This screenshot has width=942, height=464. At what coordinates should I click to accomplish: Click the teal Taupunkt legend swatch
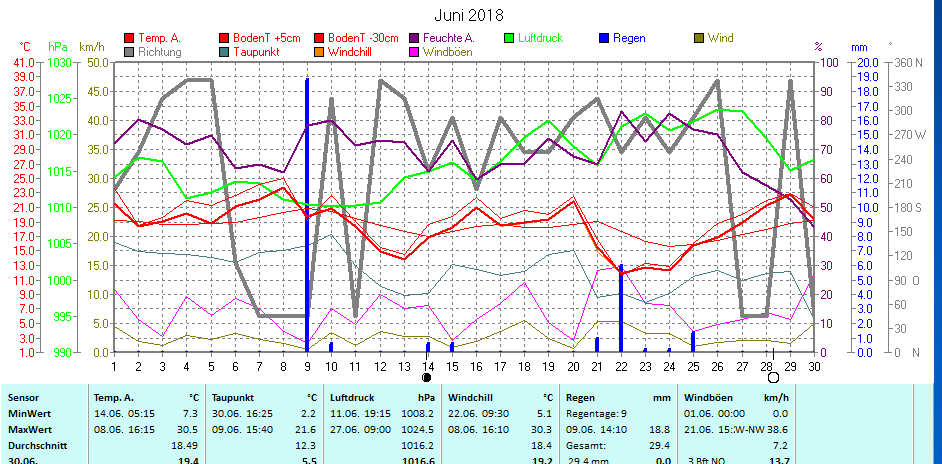coord(225,52)
